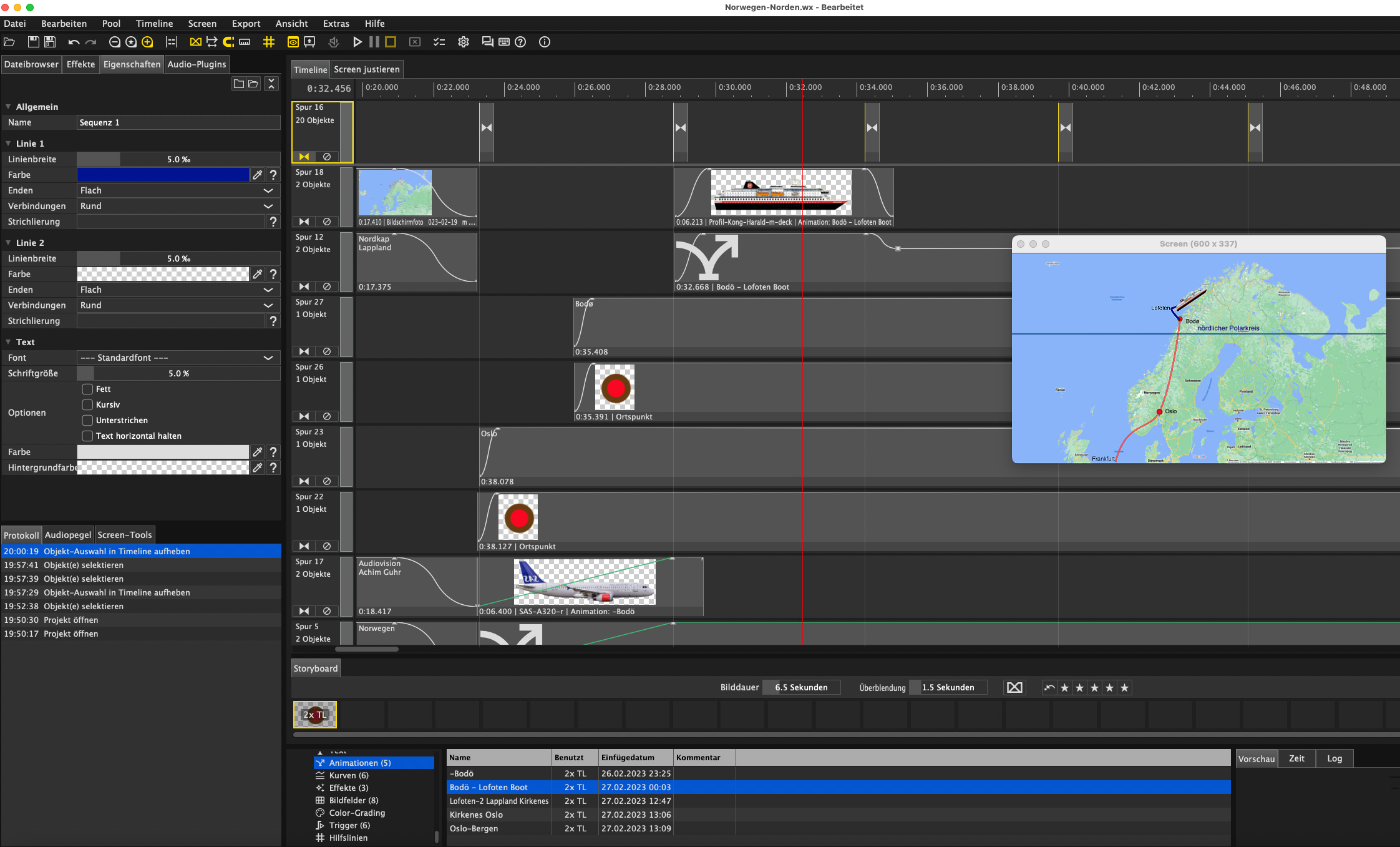Enable the Fett checkbox

click(x=87, y=389)
